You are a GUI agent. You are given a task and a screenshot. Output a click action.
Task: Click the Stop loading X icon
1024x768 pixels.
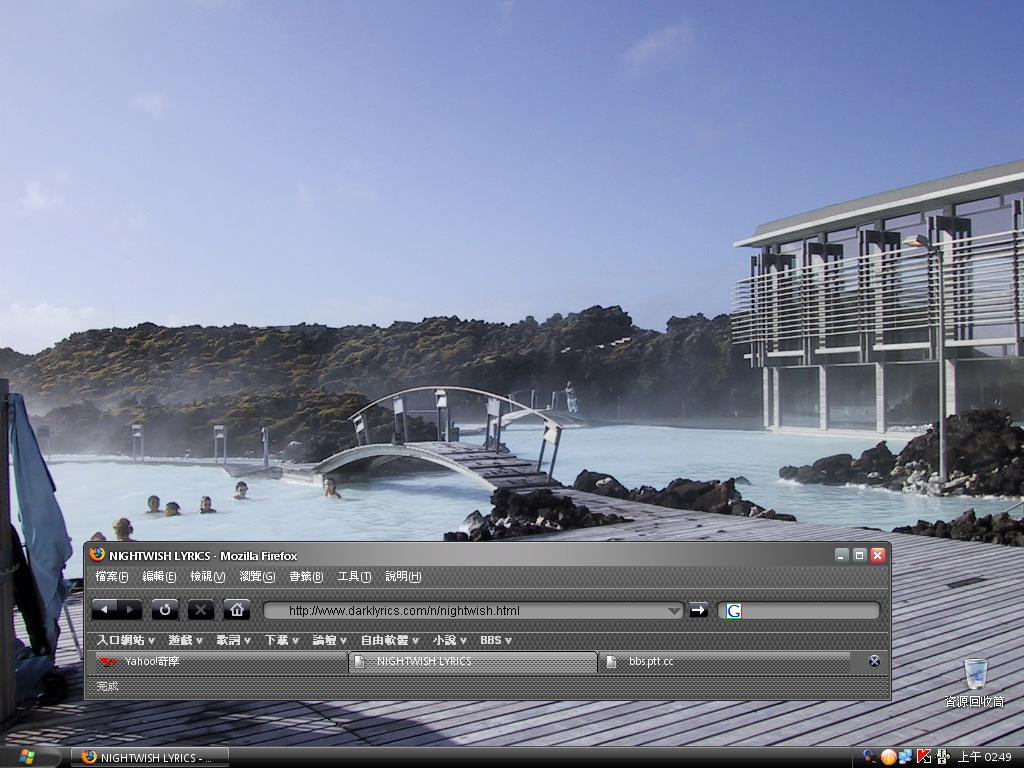point(201,610)
